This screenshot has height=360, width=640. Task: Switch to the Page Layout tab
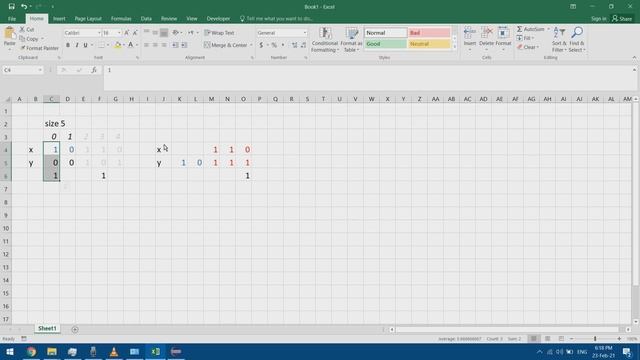pyautogui.click(x=88, y=19)
